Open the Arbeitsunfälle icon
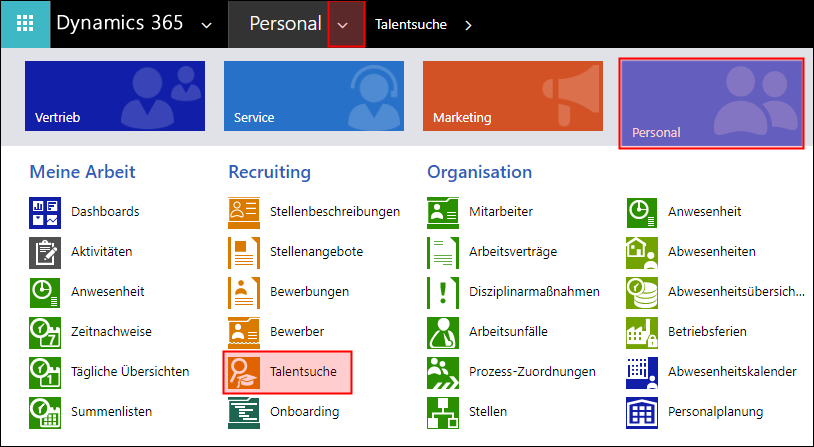The width and height of the screenshot is (814, 447). point(443,332)
